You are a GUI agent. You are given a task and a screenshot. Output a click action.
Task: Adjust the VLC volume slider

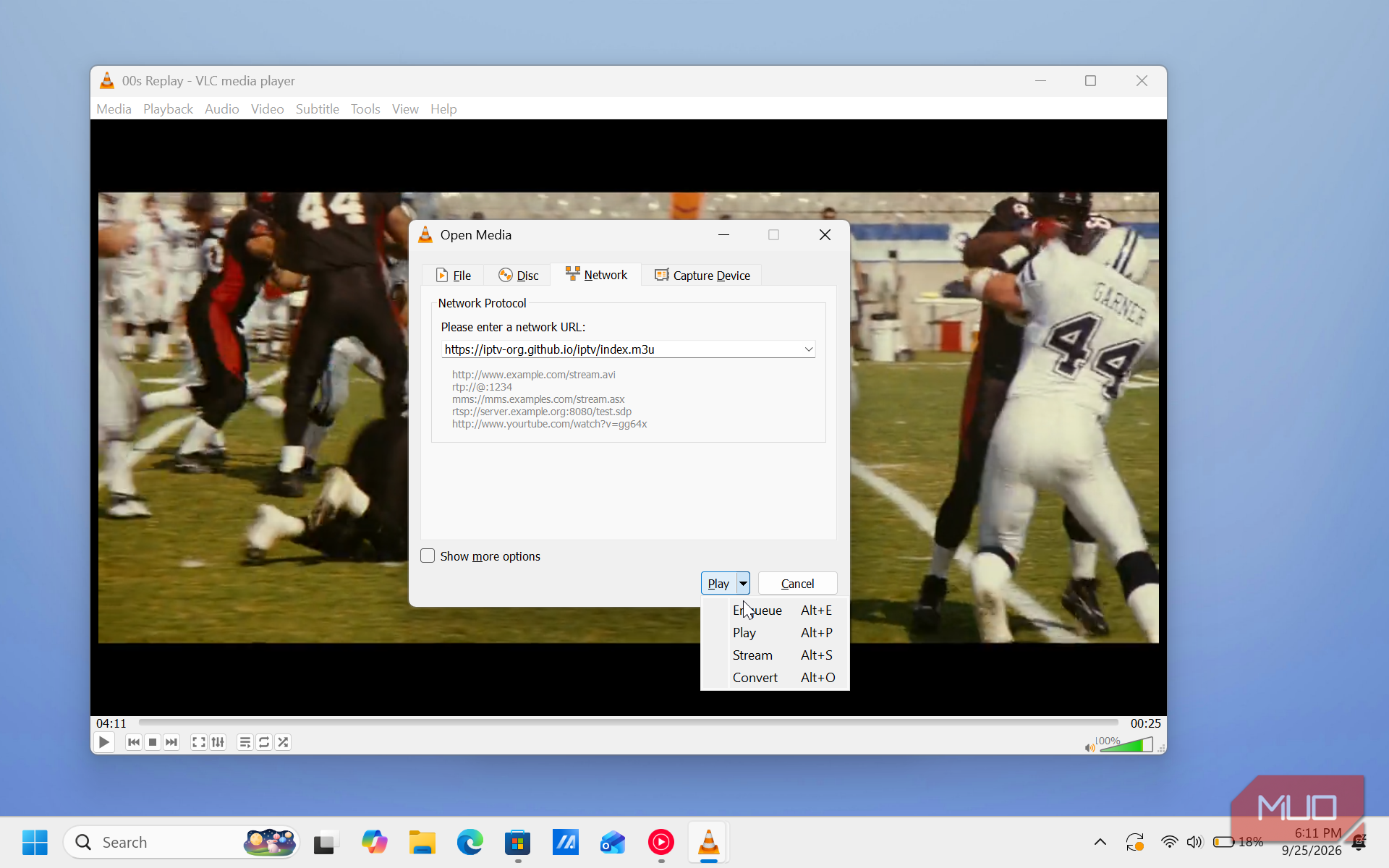coord(1126,745)
